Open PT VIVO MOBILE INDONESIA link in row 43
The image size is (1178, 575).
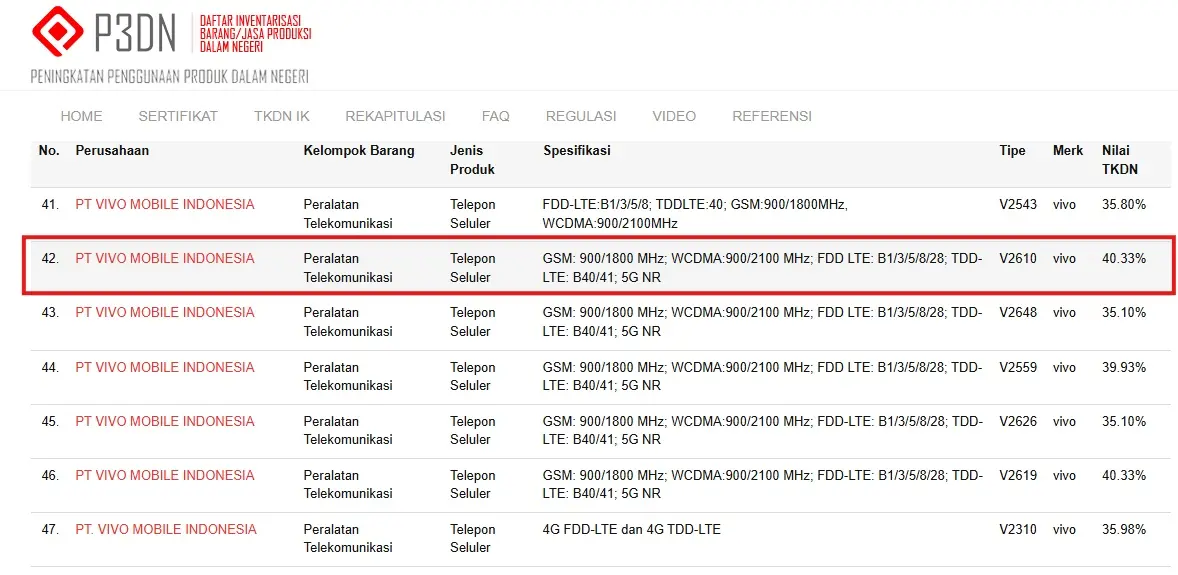tap(165, 313)
